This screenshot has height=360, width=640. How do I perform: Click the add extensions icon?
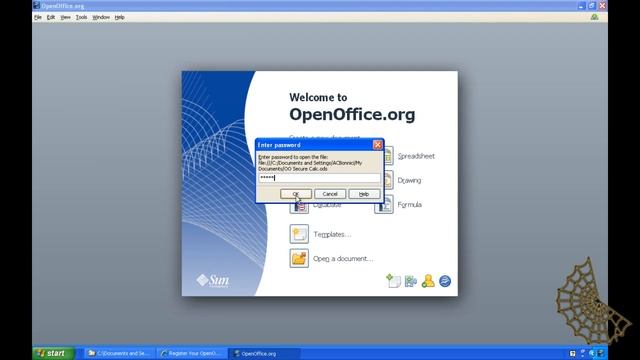[x=411, y=281]
